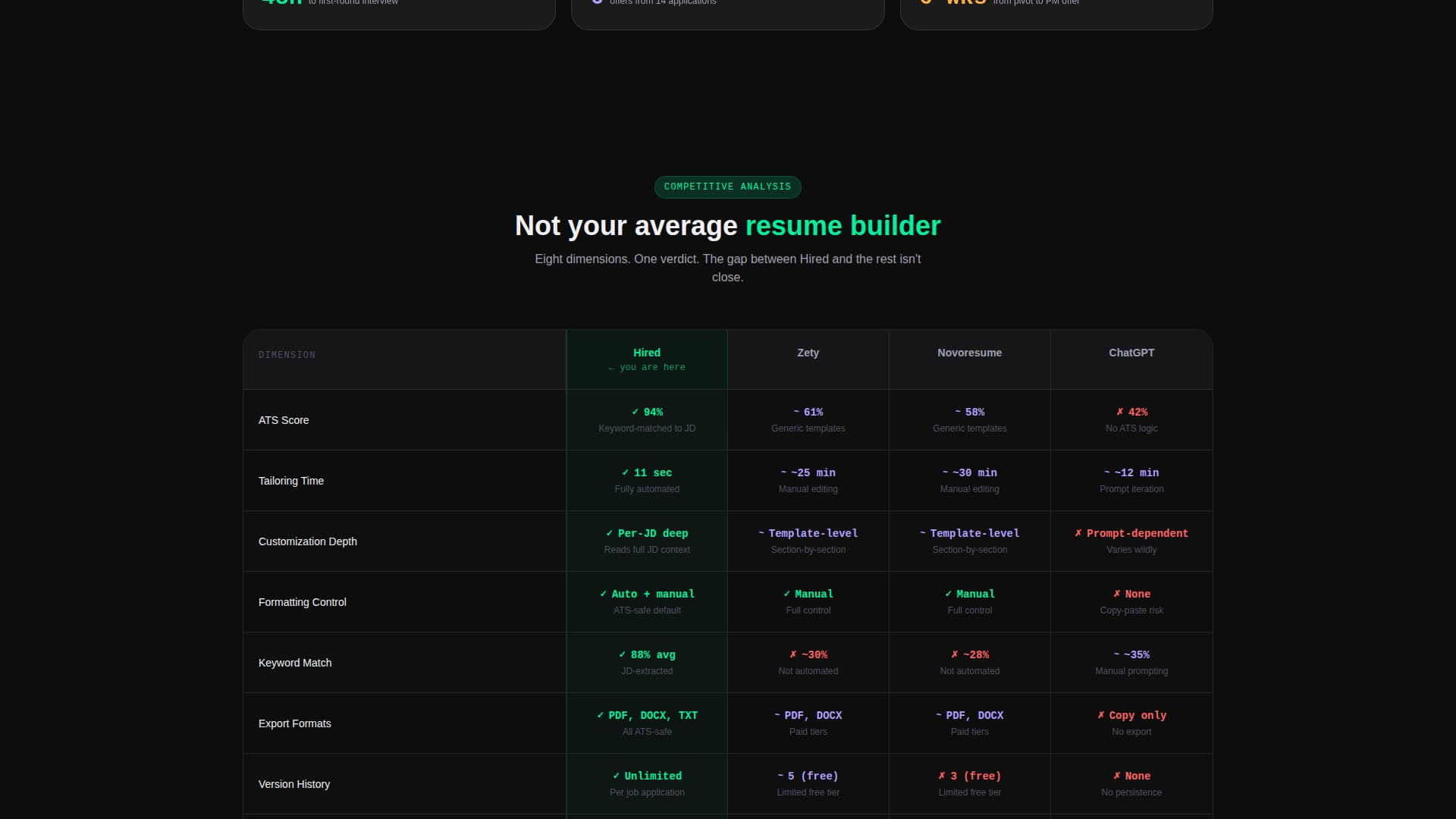Click the ATS Score row label
1456x819 pixels.
click(284, 420)
